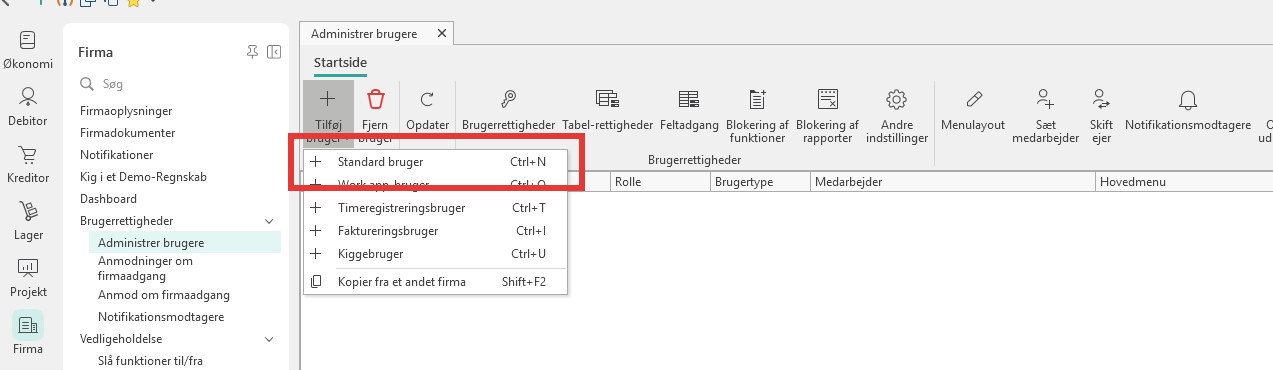The image size is (1273, 370).
Task: Open Firmadokumenter in the tree
Action: (128, 132)
